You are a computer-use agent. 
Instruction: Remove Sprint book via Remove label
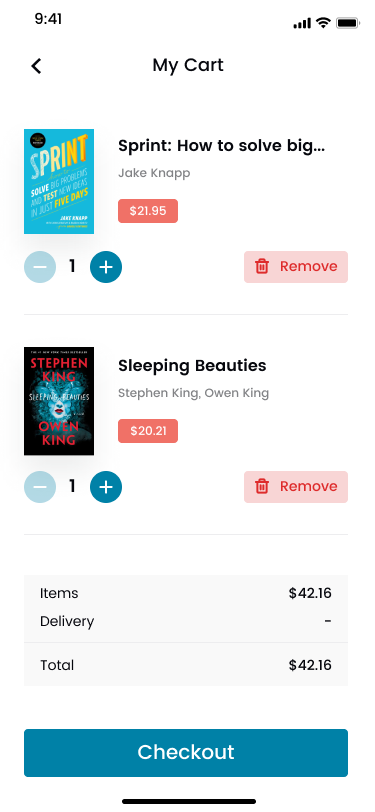pos(309,266)
